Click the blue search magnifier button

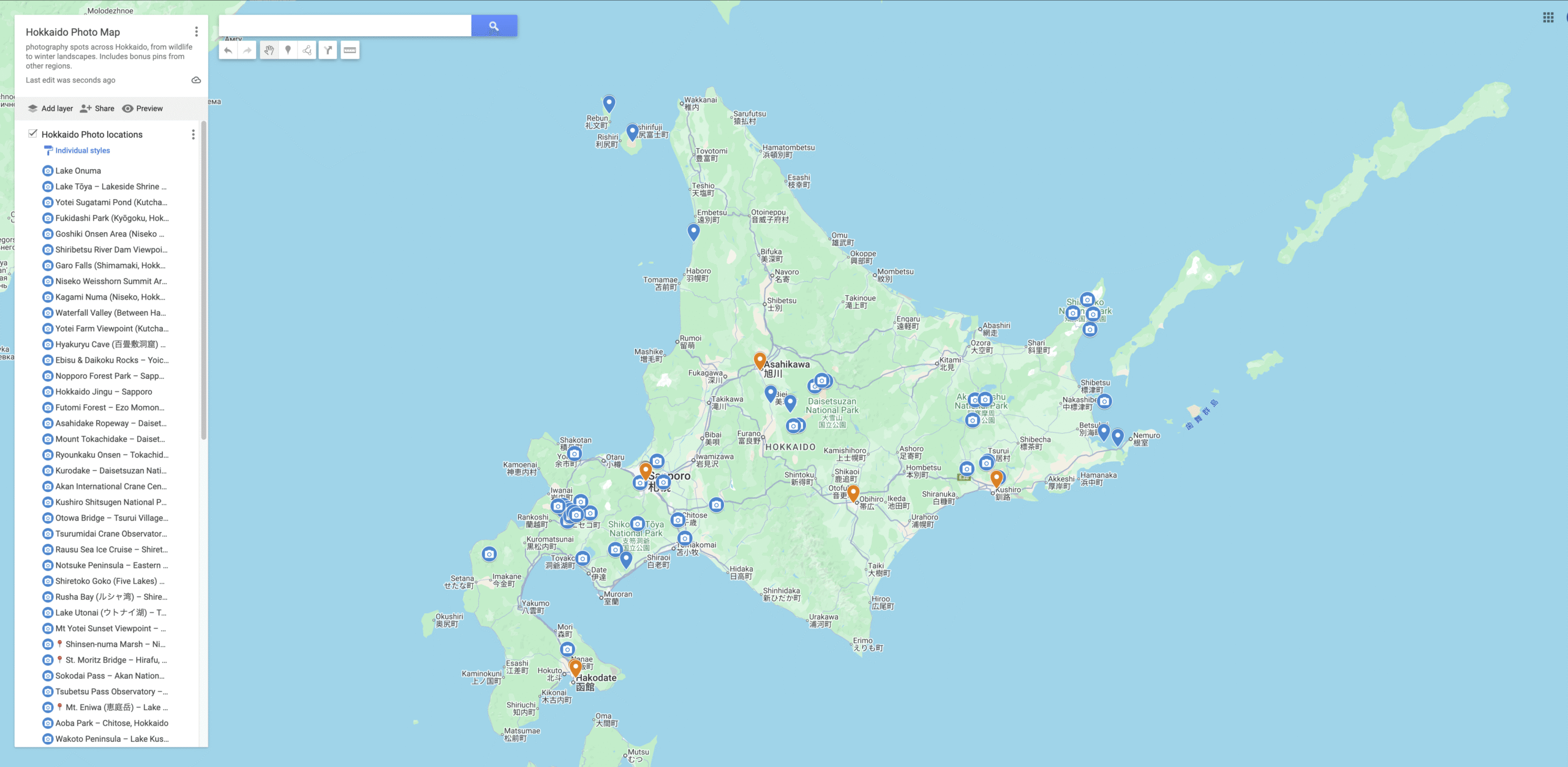coord(494,26)
